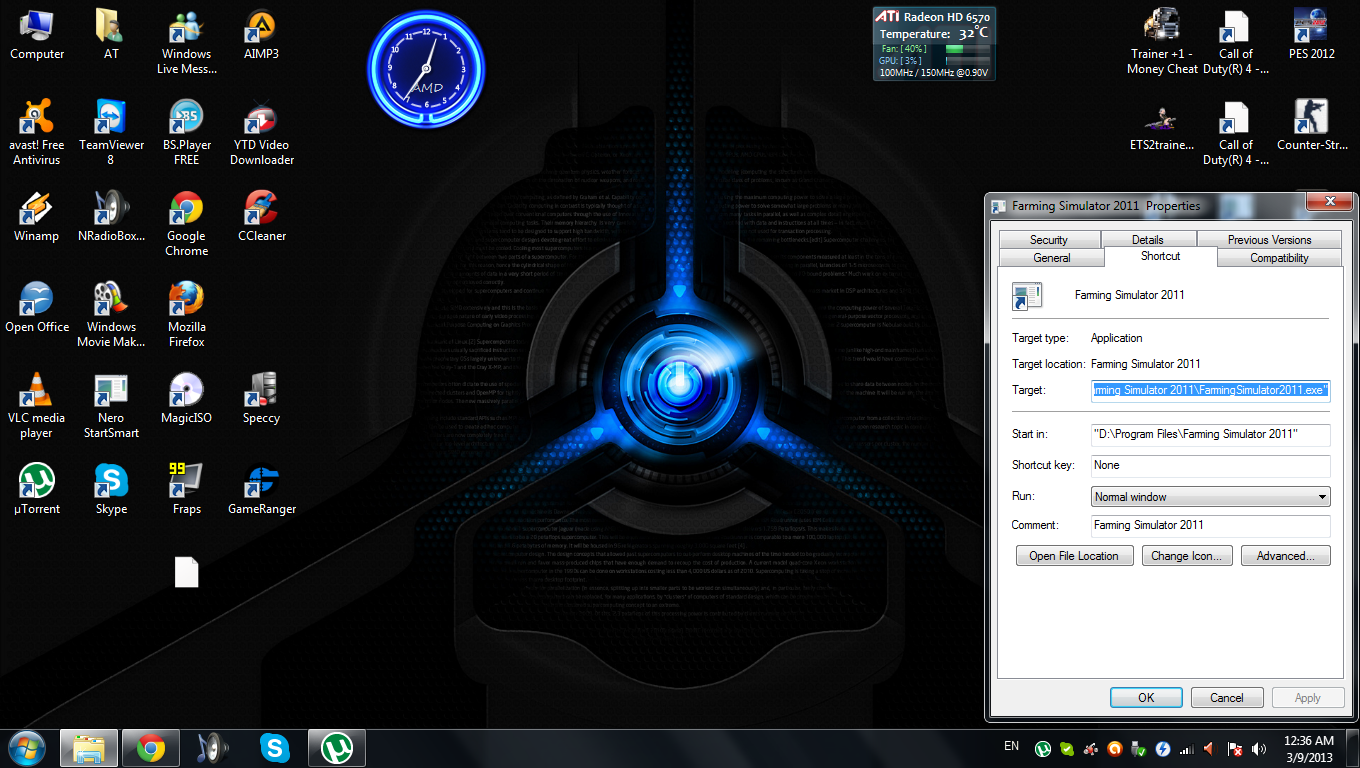1360x768 pixels.
Task: Click the Skype taskbar icon
Action: pyautogui.click(x=274, y=748)
